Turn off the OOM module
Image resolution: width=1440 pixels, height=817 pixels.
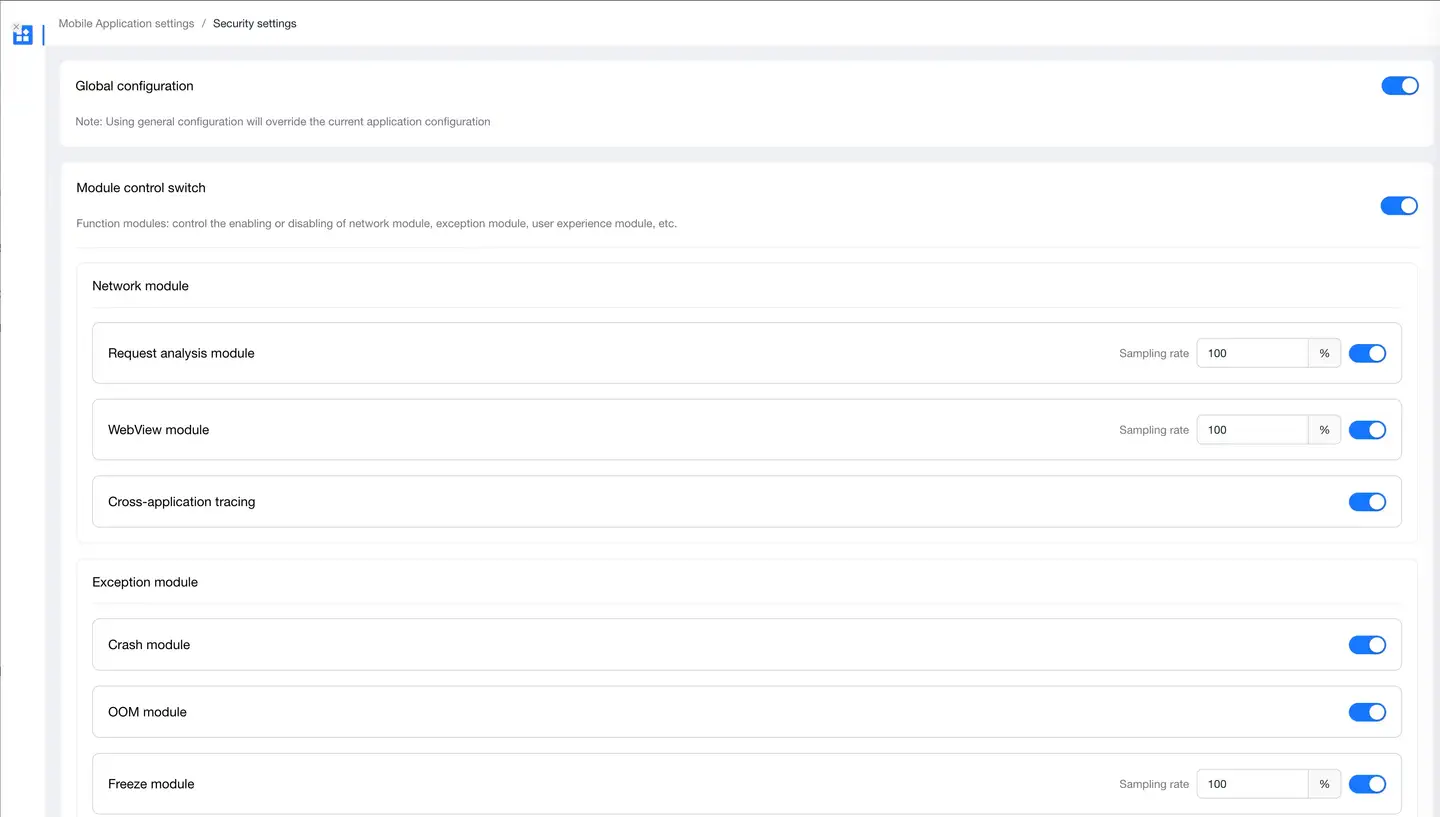[x=1366, y=712]
